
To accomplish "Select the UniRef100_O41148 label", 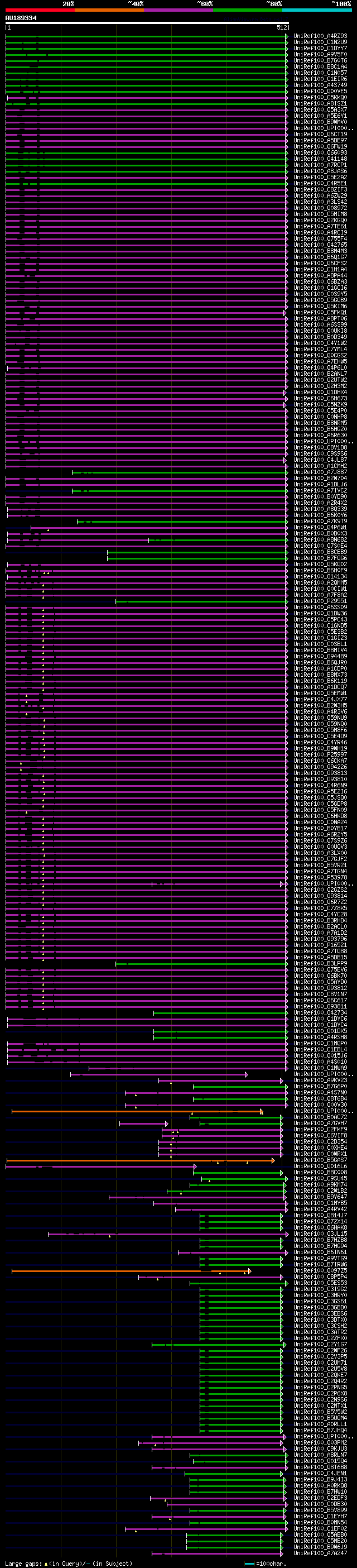I will click(321, 159).
